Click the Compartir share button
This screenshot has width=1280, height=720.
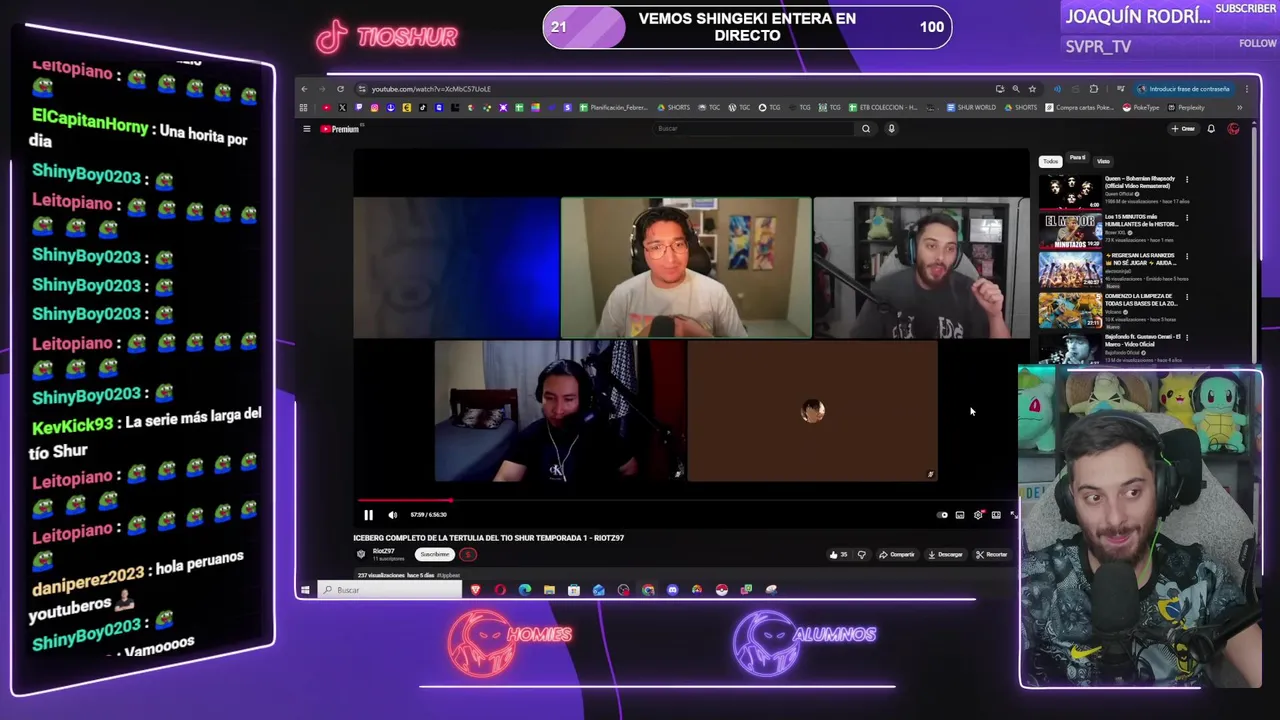click(x=897, y=554)
